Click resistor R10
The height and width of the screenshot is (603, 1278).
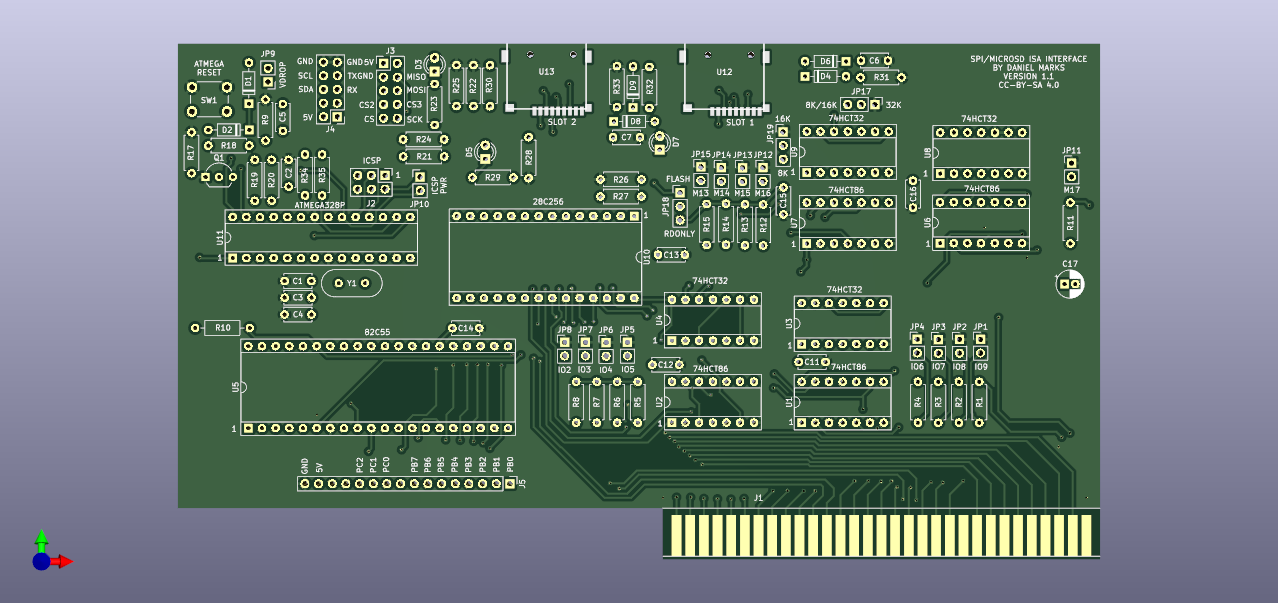222,328
